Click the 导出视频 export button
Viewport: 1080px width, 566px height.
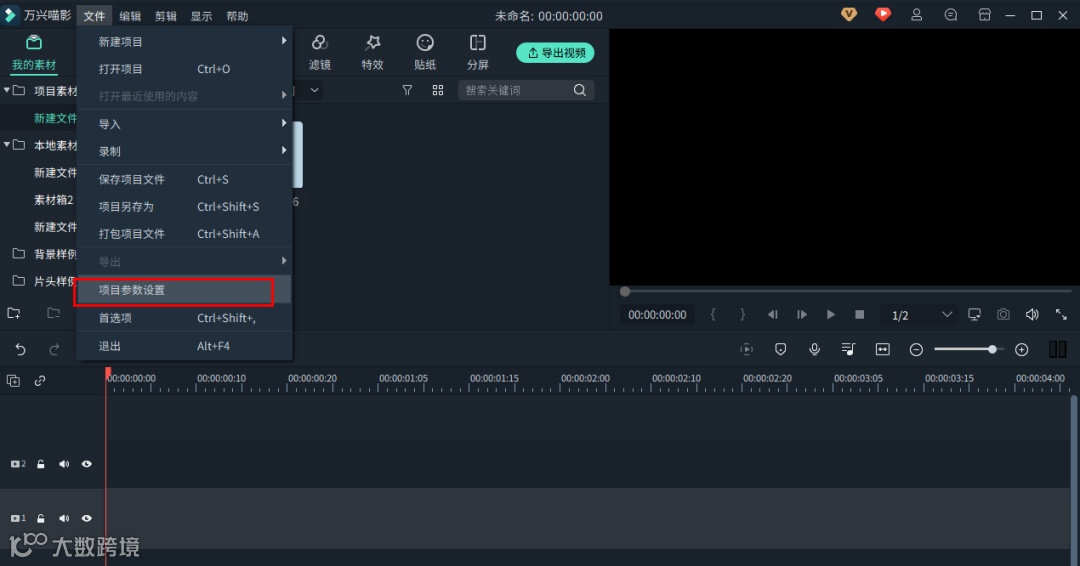pos(555,53)
